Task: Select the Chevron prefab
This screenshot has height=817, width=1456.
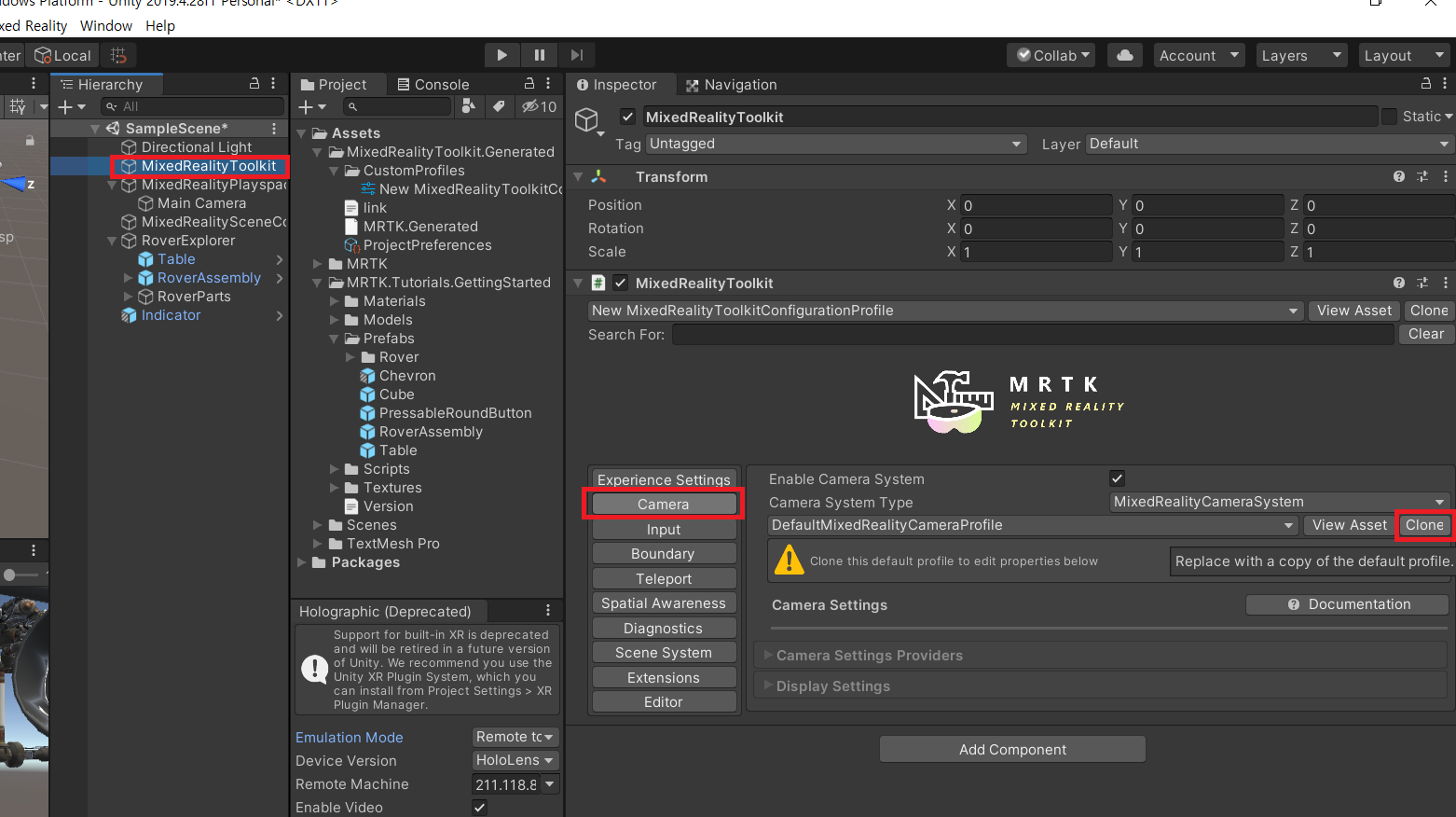Action: 398,376
